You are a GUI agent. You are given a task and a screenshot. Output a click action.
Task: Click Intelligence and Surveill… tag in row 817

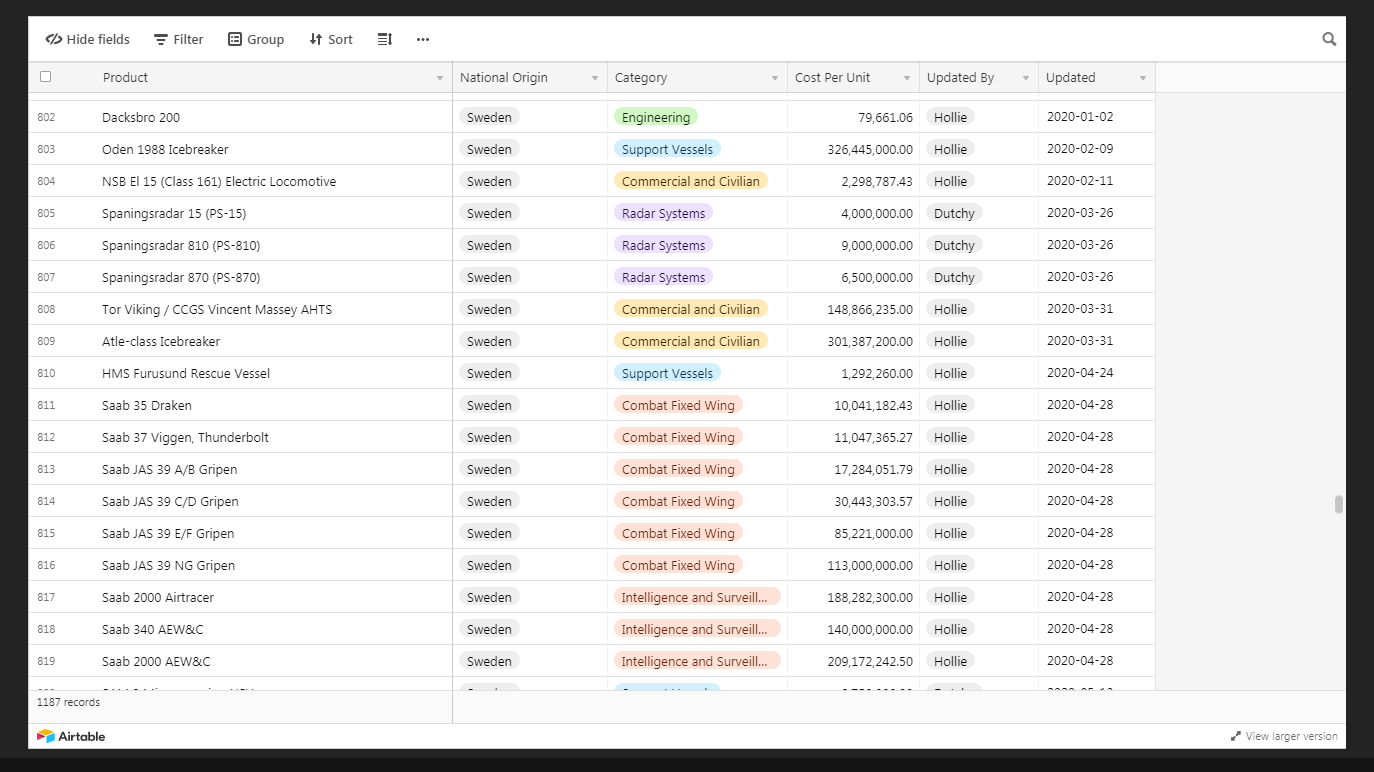(x=697, y=597)
